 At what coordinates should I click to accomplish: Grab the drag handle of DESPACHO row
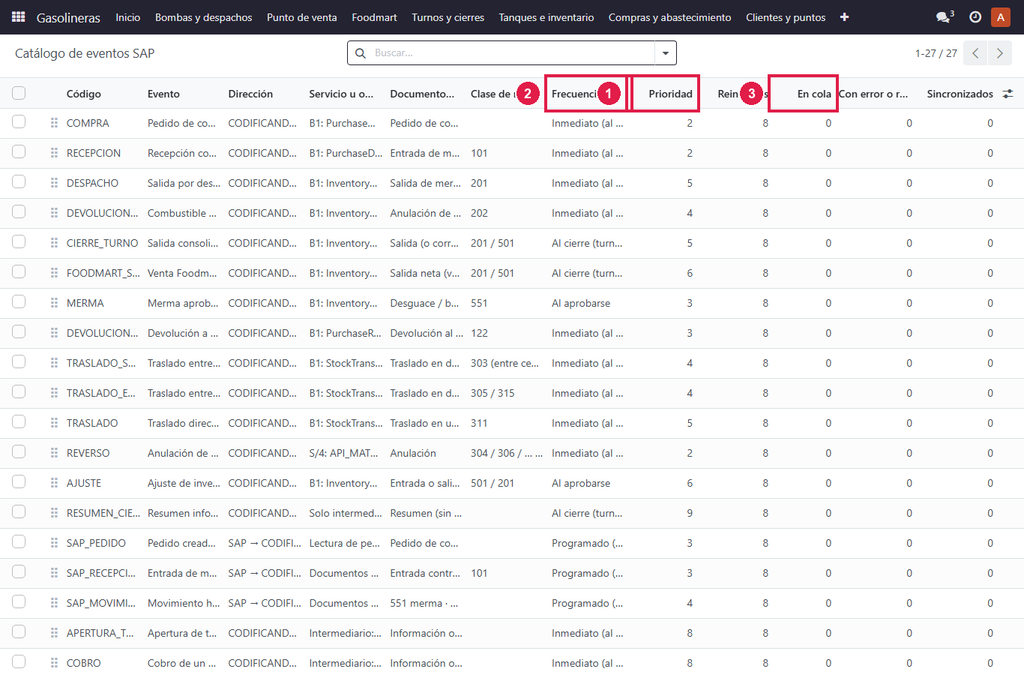(x=54, y=183)
